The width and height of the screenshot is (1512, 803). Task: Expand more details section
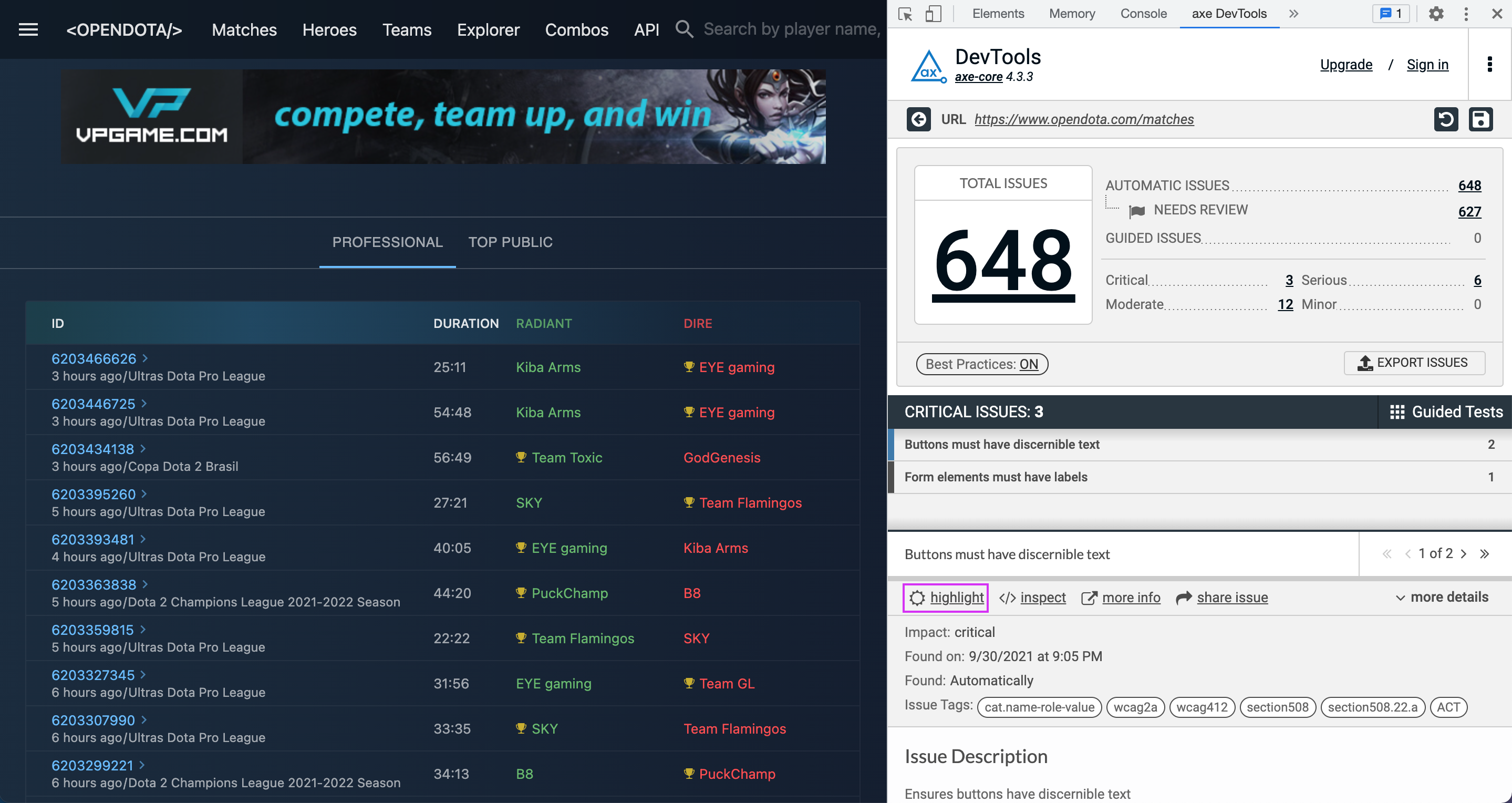pos(1442,598)
